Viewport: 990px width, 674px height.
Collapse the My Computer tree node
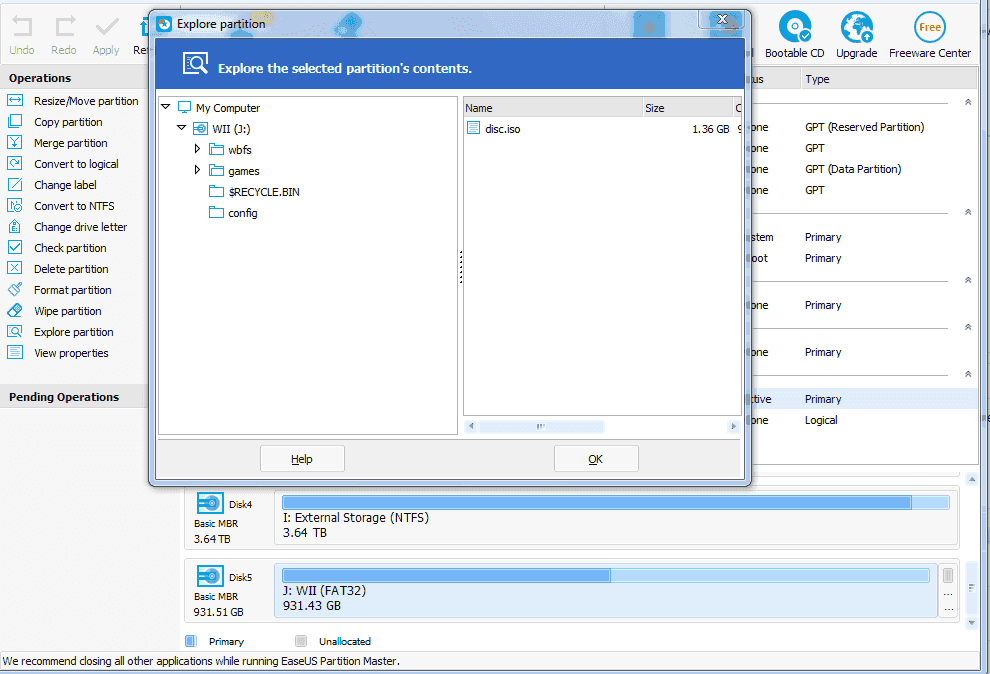point(165,107)
